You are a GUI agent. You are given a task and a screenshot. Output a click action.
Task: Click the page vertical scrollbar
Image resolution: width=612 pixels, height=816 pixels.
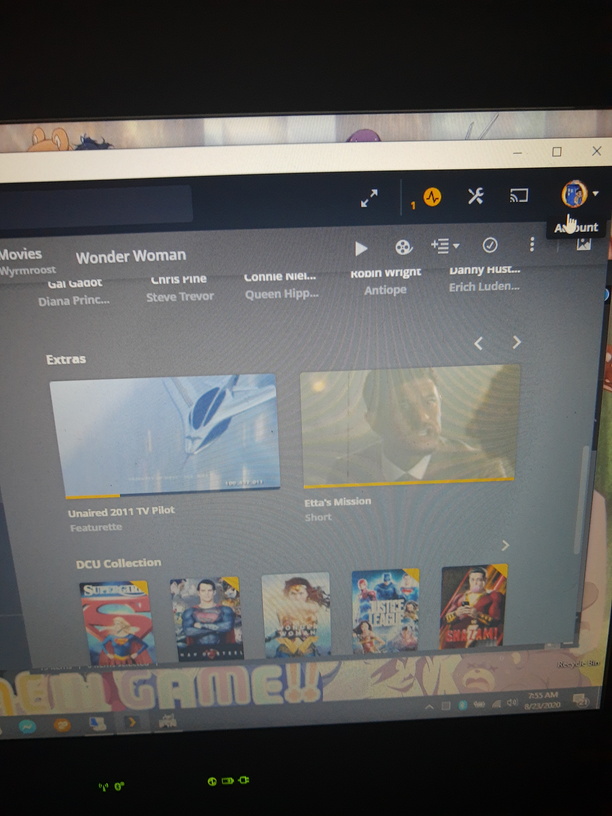click(580, 500)
